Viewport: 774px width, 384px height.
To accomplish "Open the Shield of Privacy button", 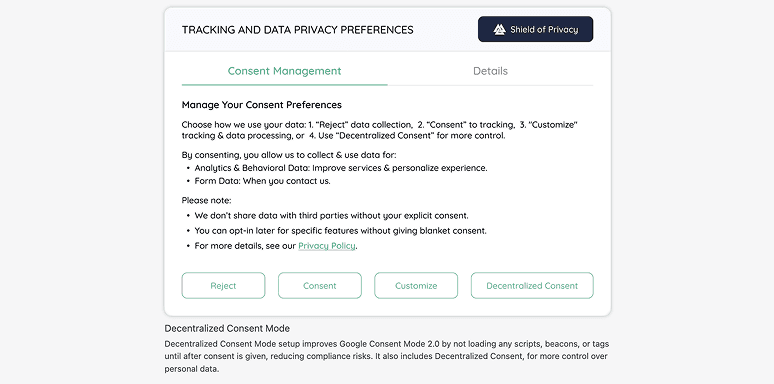I will 535,29.
